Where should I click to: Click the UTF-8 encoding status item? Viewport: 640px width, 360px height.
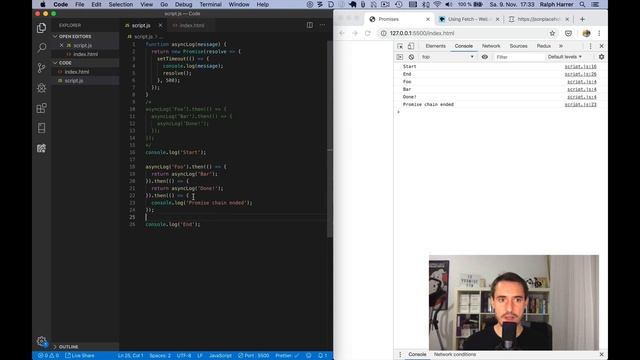[x=184, y=356]
